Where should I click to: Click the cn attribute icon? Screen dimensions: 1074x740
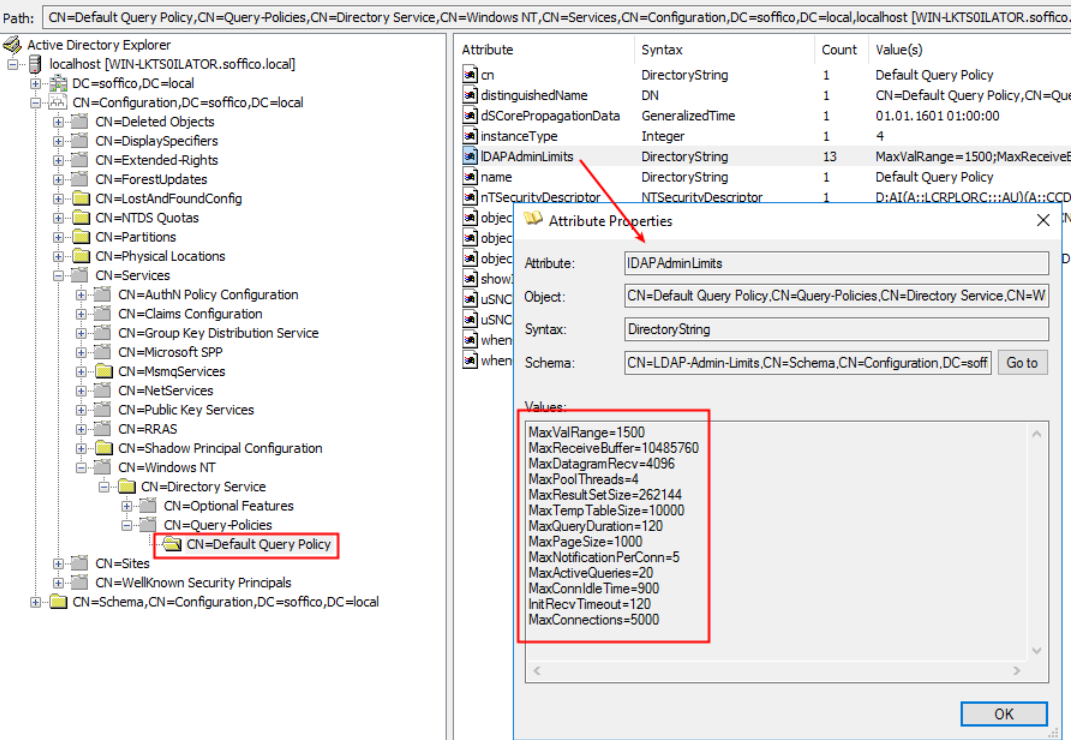tap(470, 75)
